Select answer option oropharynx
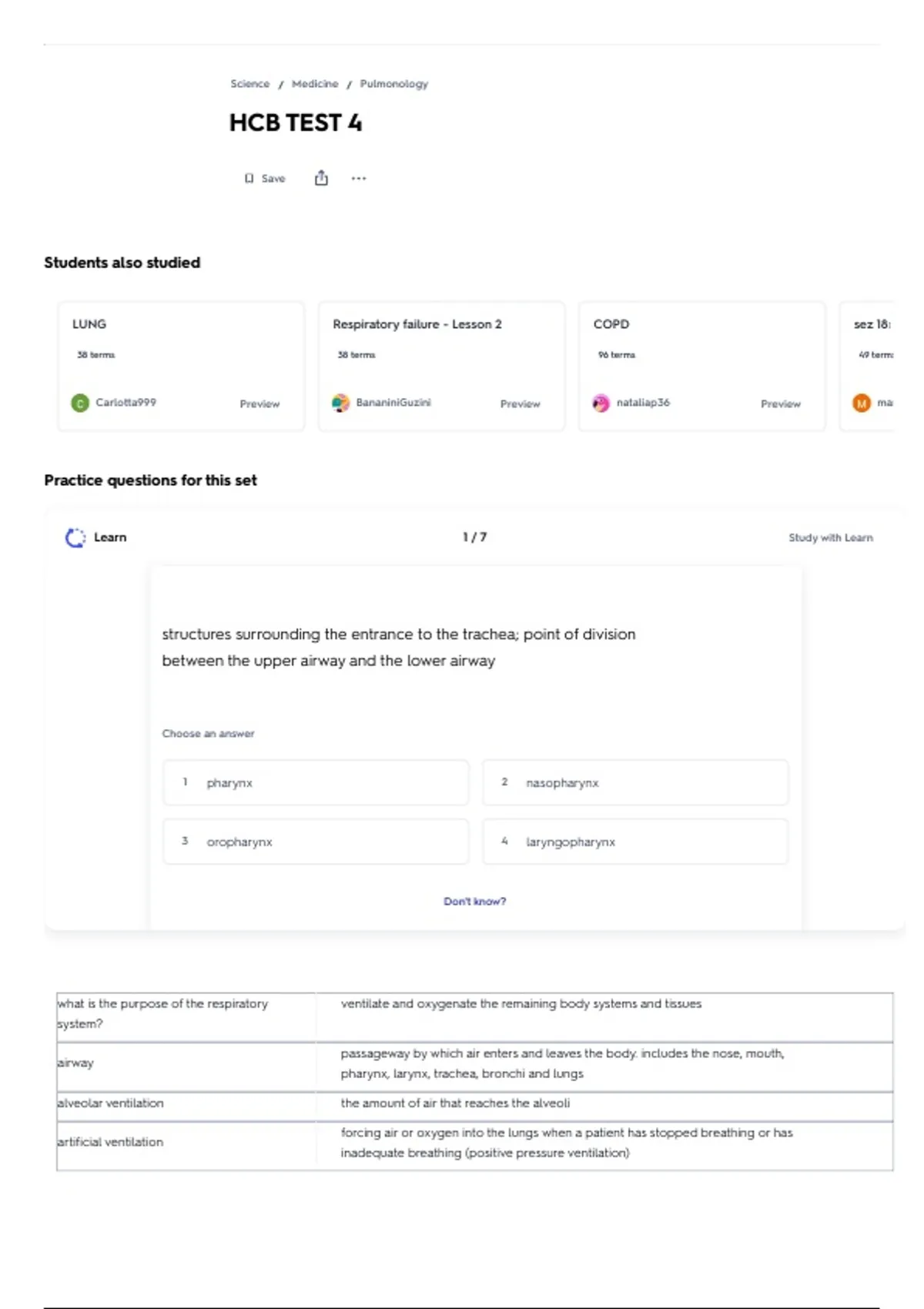 pyautogui.click(x=316, y=842)
